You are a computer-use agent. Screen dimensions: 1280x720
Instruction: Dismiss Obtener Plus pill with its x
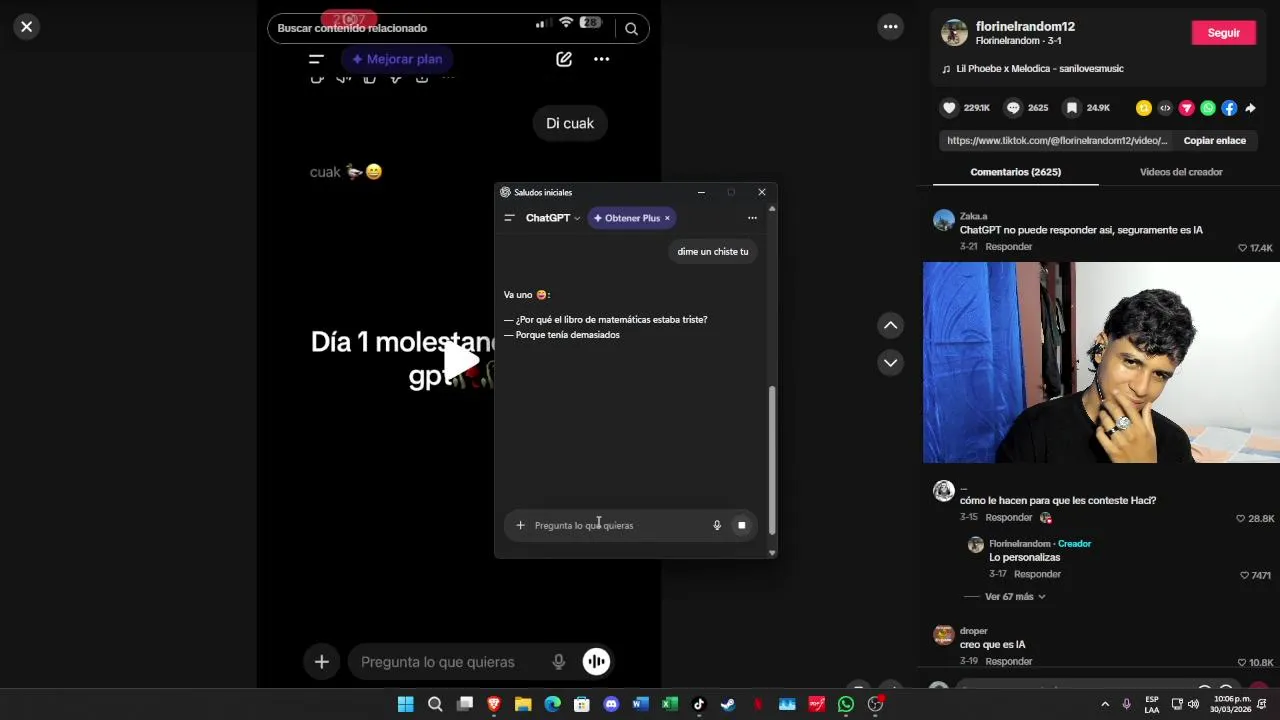click(667, 218)
